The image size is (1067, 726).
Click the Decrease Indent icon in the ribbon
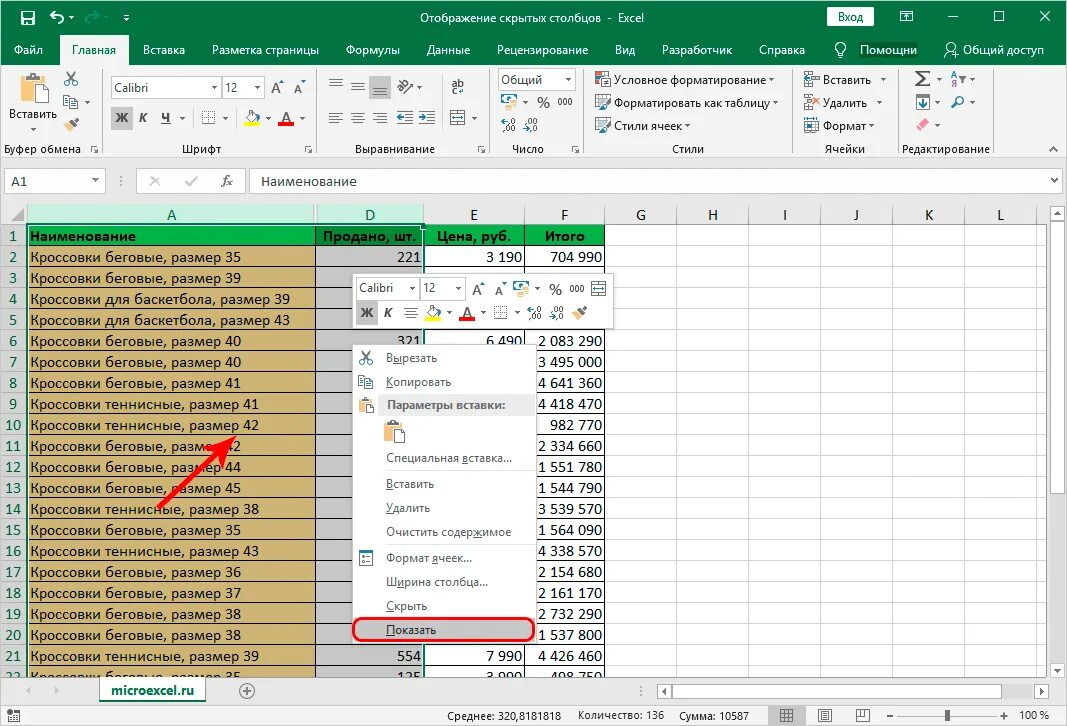coord(404,118)
